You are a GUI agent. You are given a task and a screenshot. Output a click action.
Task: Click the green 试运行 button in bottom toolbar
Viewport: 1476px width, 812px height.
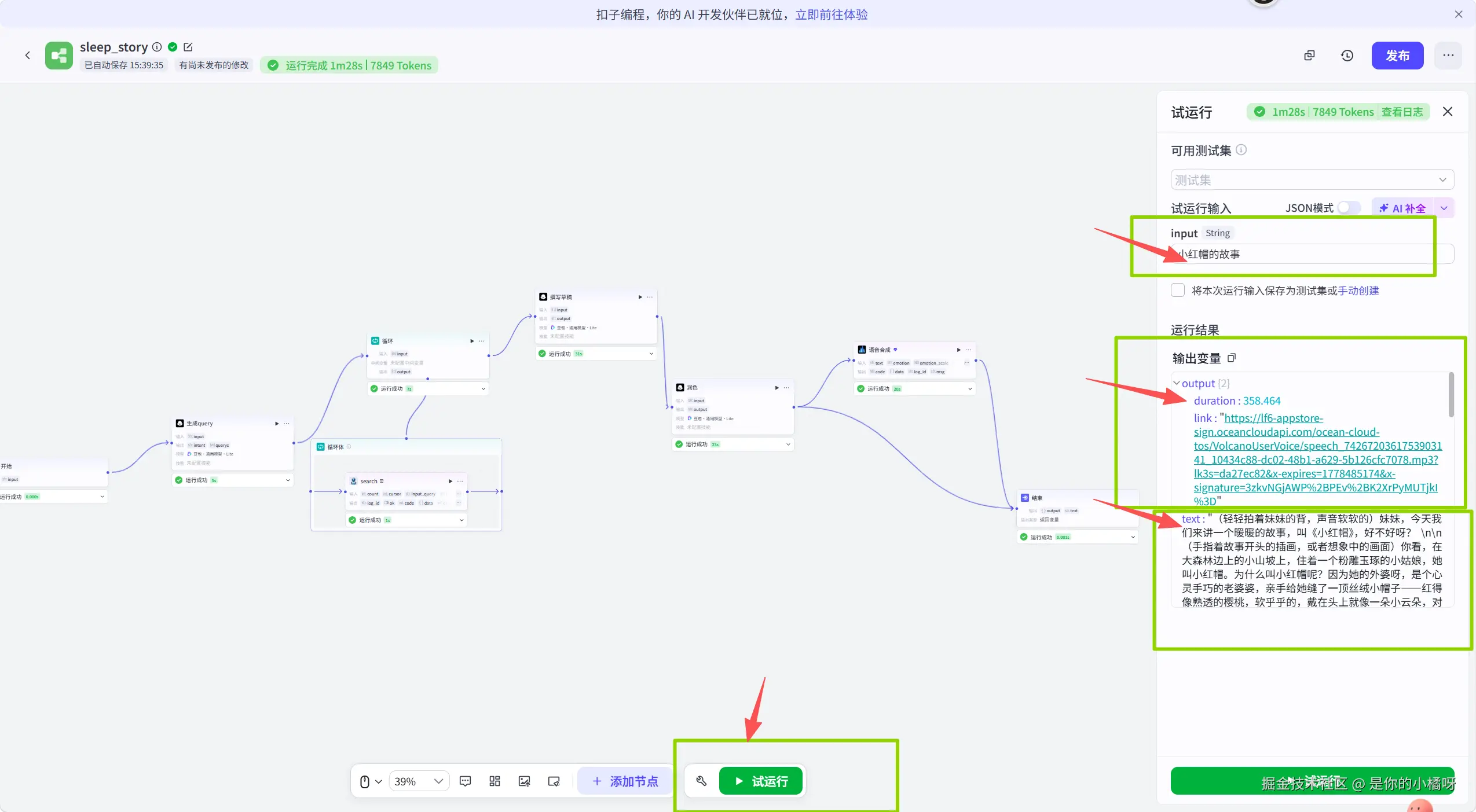[761, 781]
